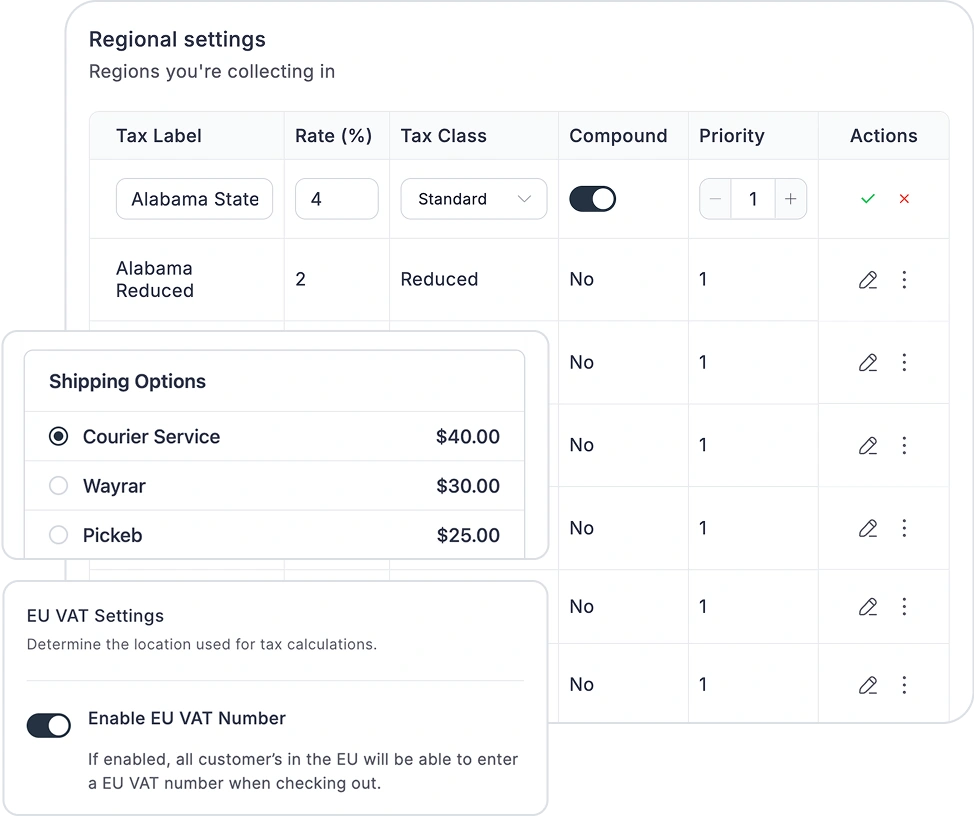The height and width of the screenshot is (816, 974).
Task: Open the Standard tax class dropdown
Action: click(x=473, y=199)
